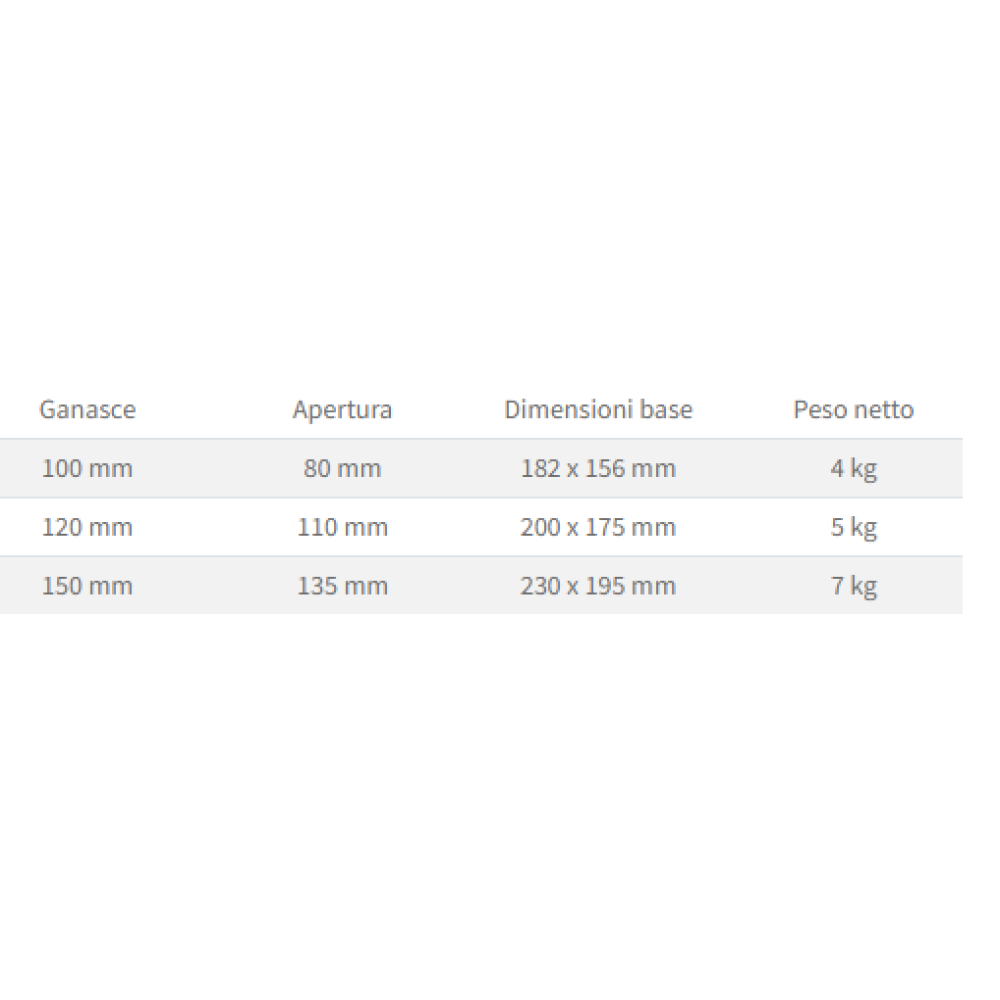This screenshot has height=1000, width=1000.
Task: Click the 7 kg weight cell
Action: click(853, 585)
